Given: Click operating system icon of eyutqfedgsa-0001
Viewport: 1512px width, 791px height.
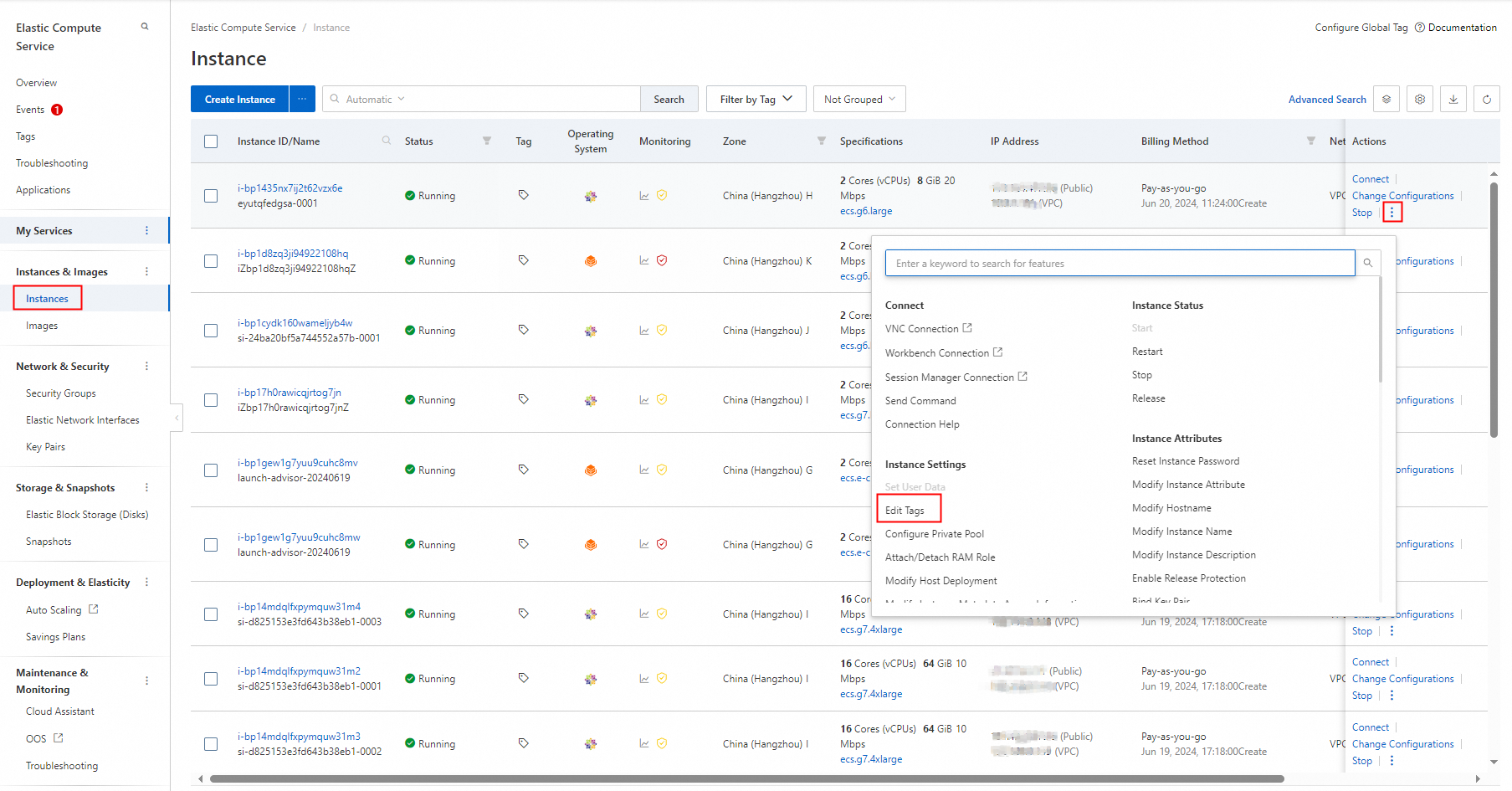Looking at the screenshot, I should point(591,196).
